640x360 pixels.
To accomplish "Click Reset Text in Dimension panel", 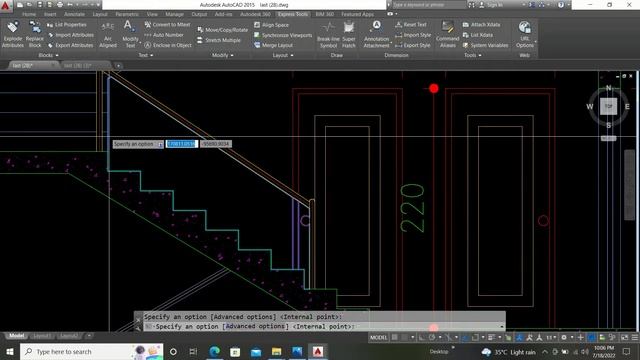I will click(x=411, y=24).
